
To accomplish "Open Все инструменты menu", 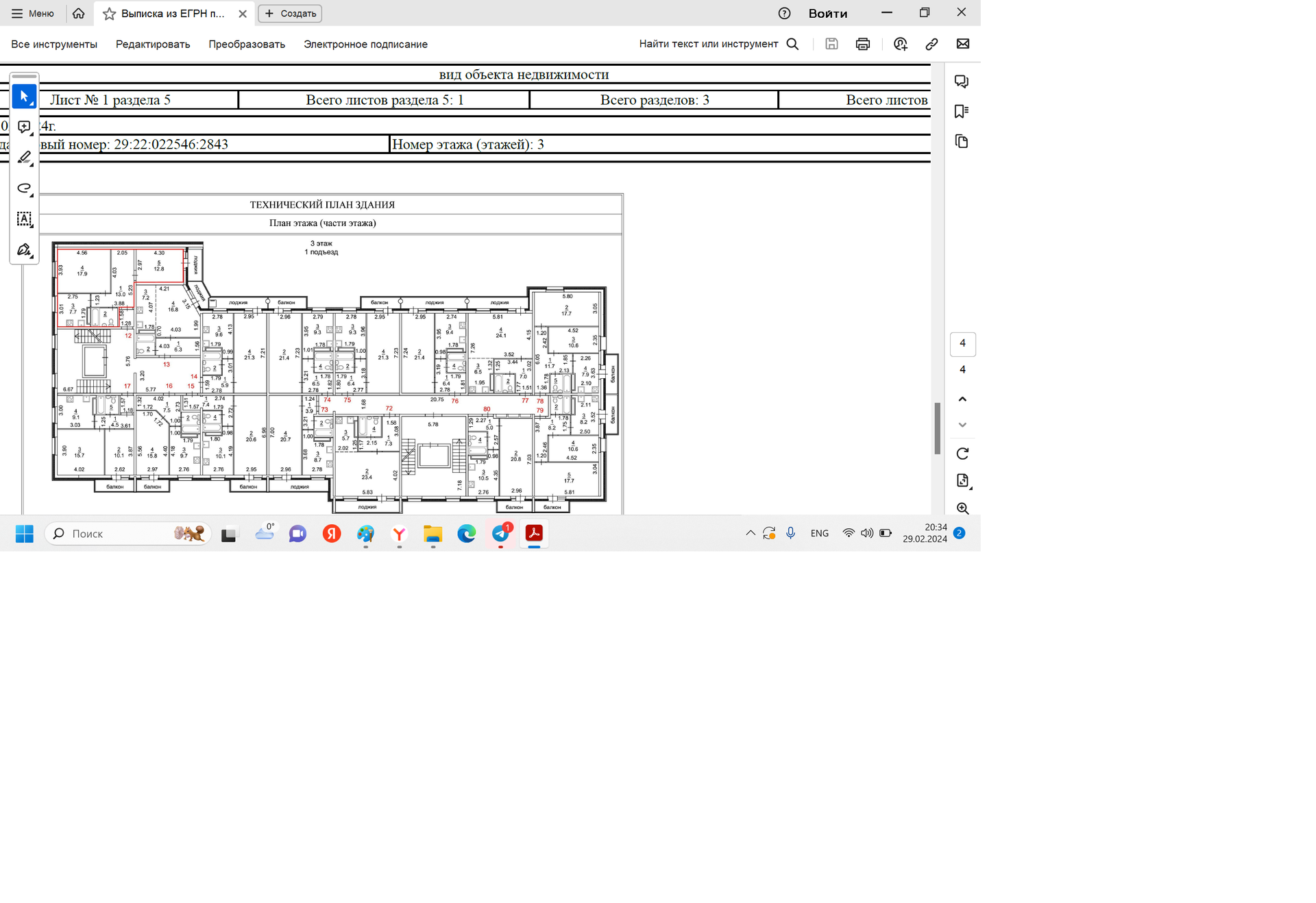I will point(54,44).
